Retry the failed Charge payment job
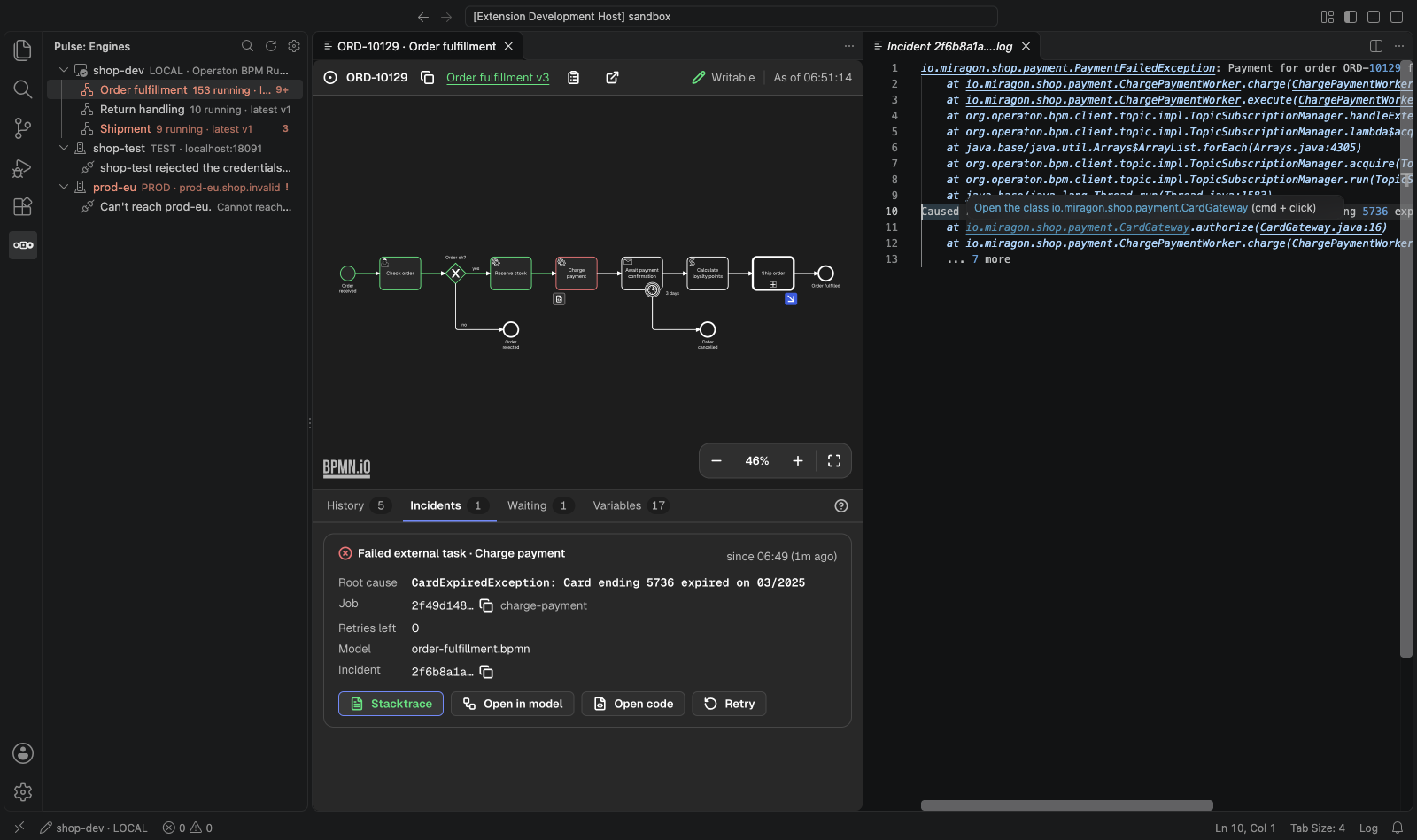Viewport: 1417px width, 840px height. (729, 704)
